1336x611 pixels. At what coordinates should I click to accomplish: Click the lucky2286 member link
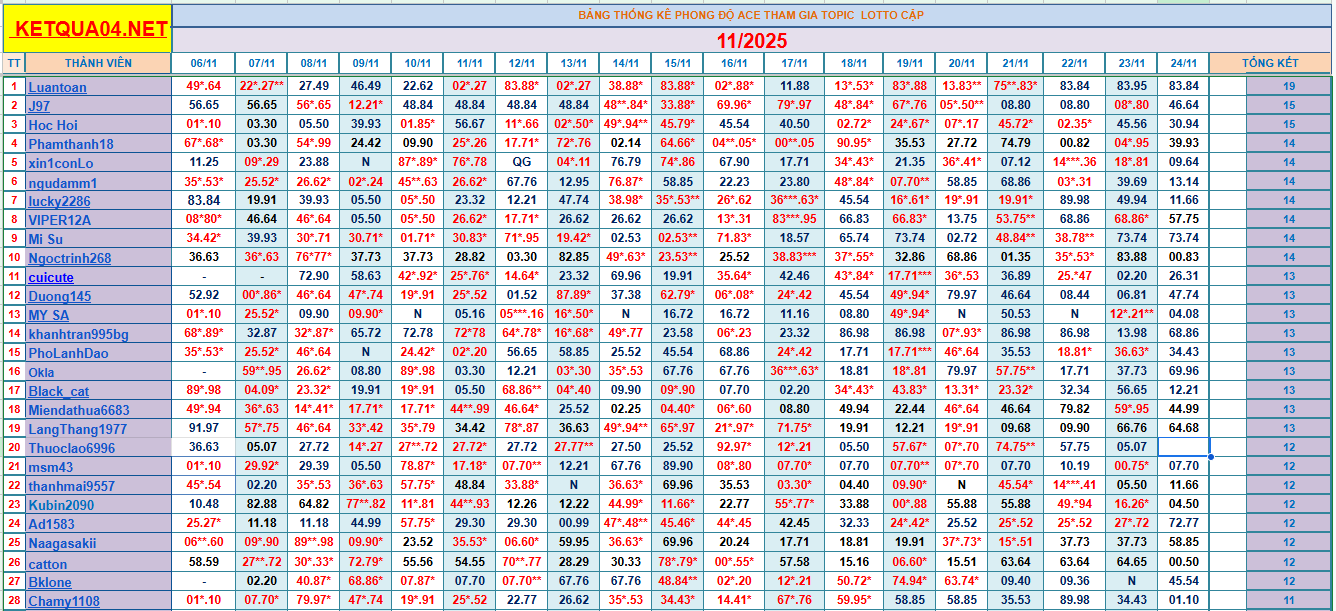tap(58, 201)
